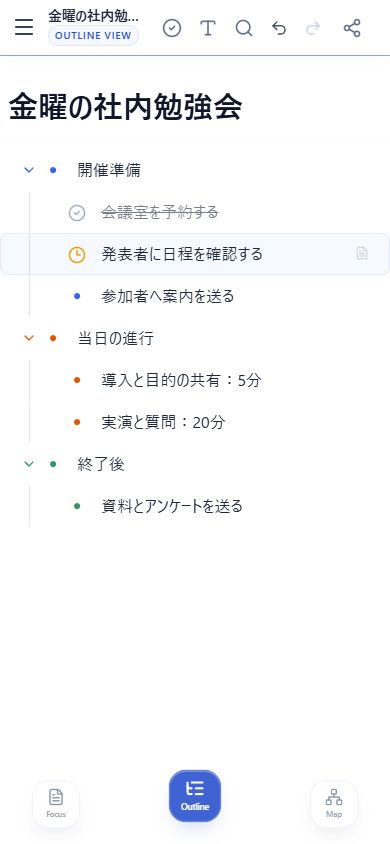The image size is (390, 844).
Task: Collapse the 開催準備 section
Action: tap(29, 170)
